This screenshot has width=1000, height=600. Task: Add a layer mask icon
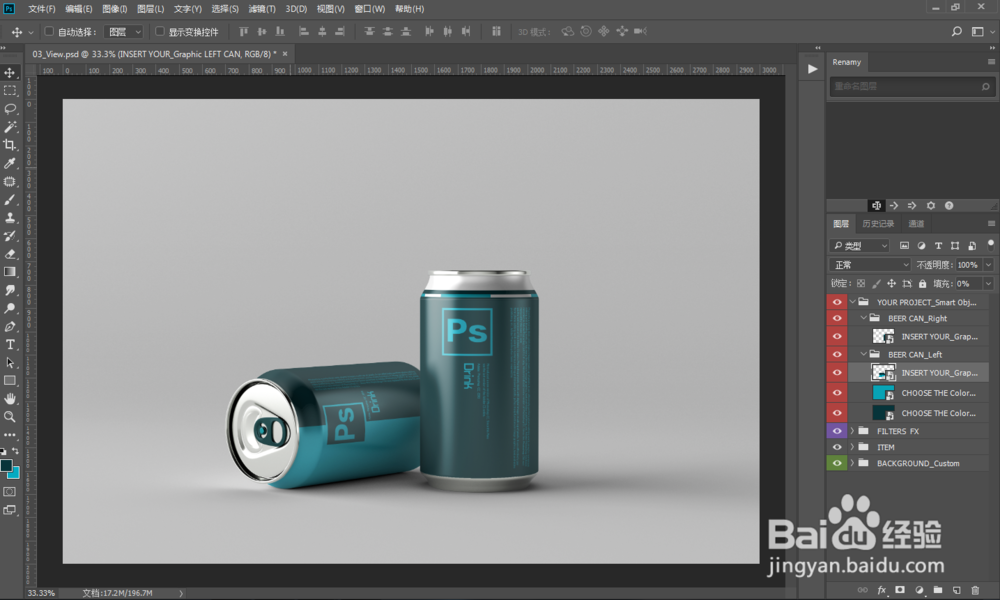pyautogui.click(x=900, y=590)
